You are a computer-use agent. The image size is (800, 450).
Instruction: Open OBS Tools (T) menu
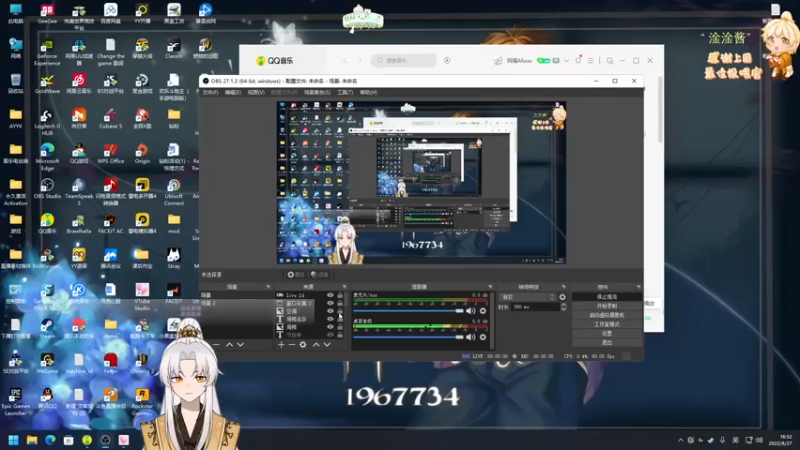(344, 92)
